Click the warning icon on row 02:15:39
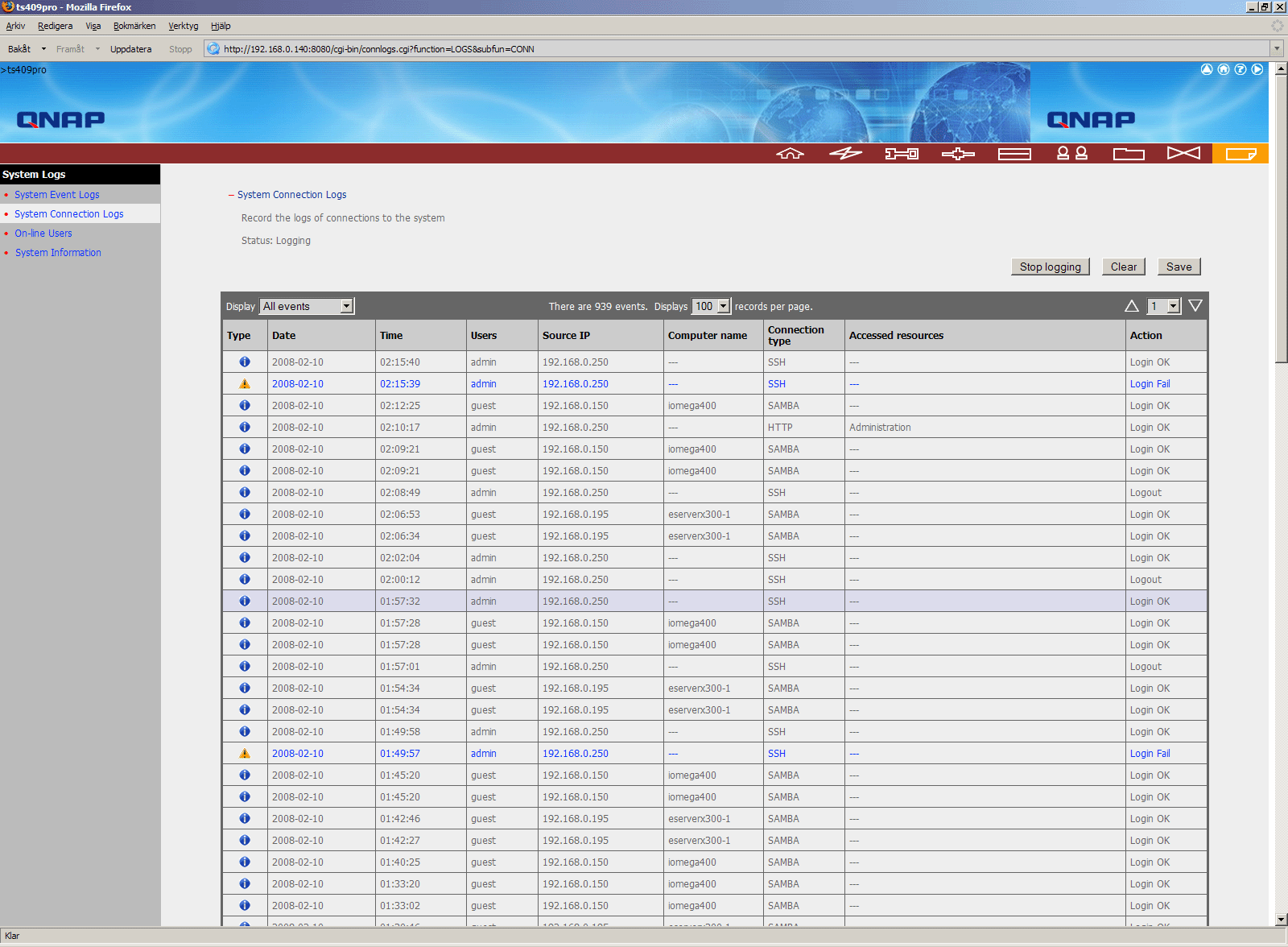The width and height of the screenshot is (1288, 947). (245, 384)
